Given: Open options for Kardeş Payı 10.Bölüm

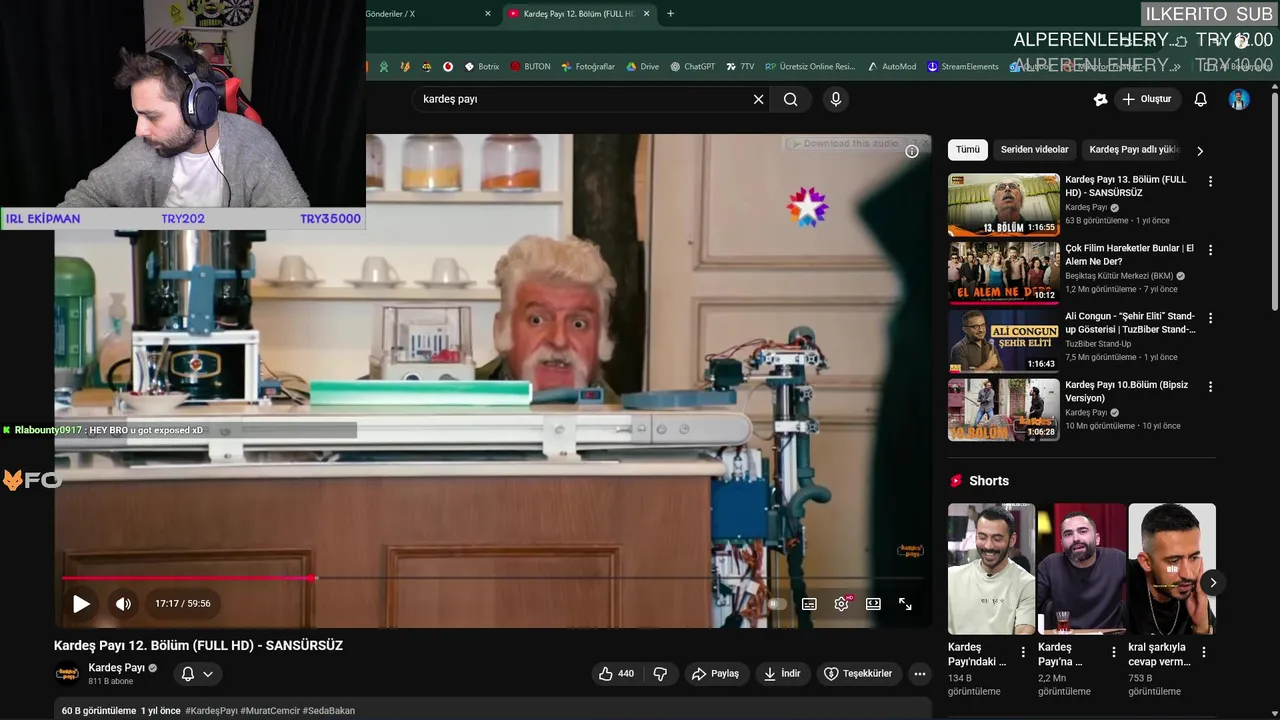Looking at the screenshot, I should 1210,386.
